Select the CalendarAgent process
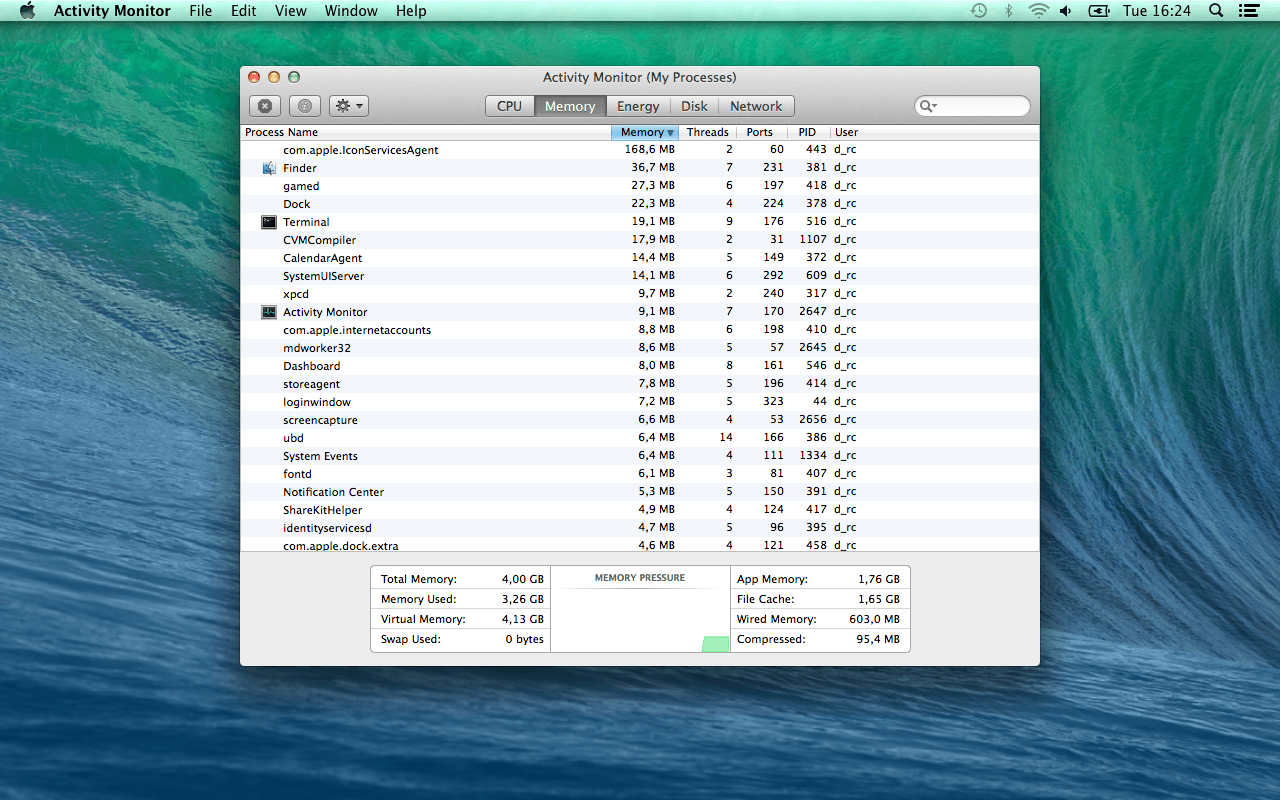 click(x=640, y=258)
